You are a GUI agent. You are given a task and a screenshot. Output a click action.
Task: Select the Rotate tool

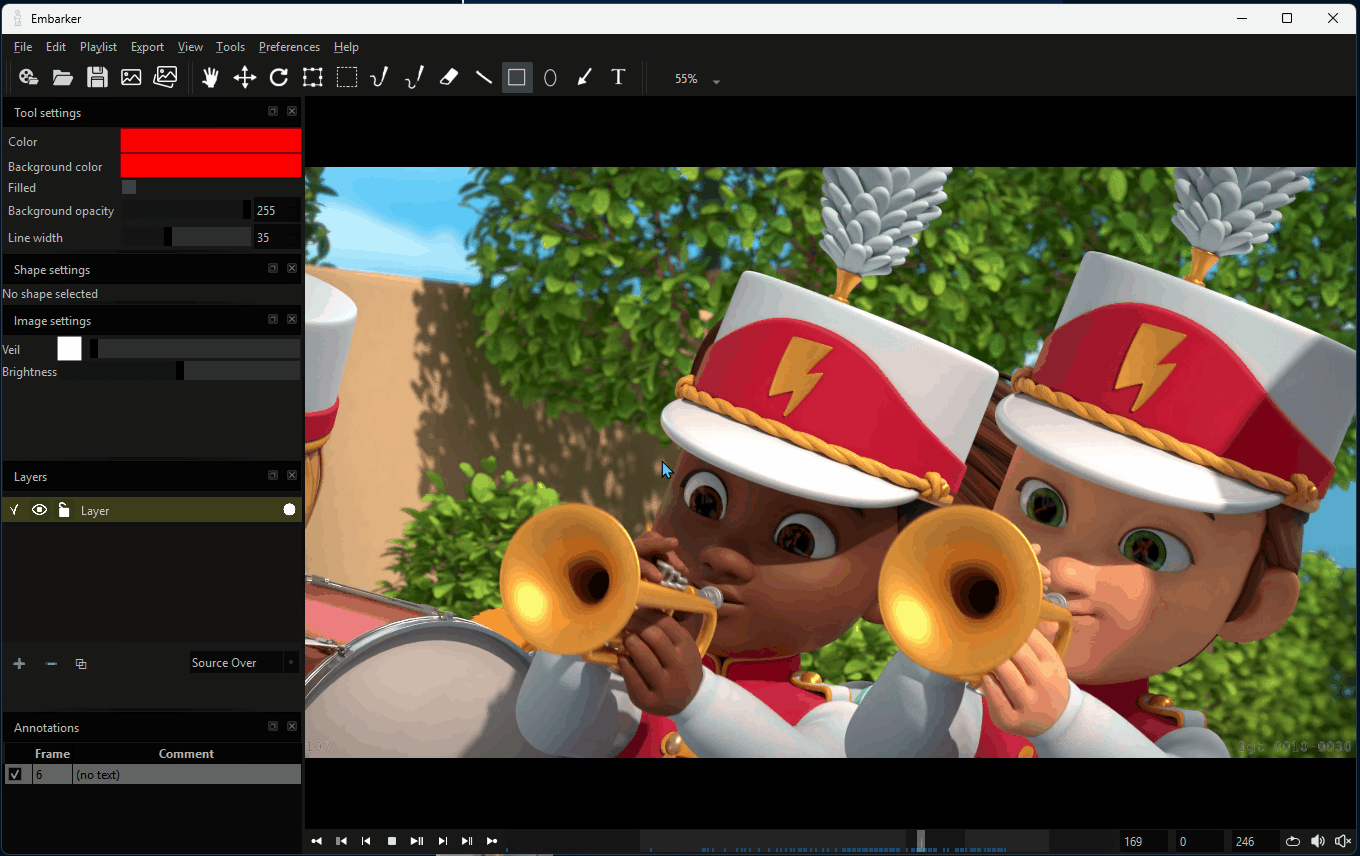pyautogui.click(x=279, y=78)
